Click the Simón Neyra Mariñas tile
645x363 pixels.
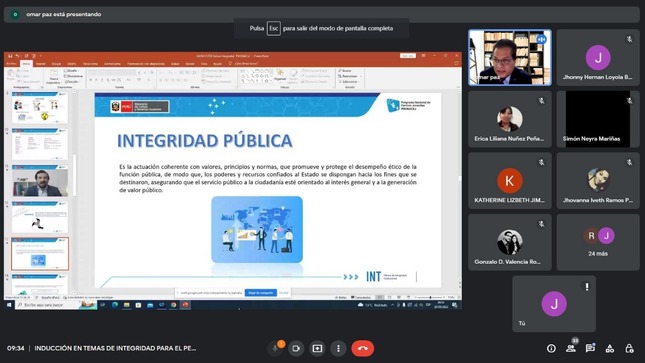(x=598, y=119)
